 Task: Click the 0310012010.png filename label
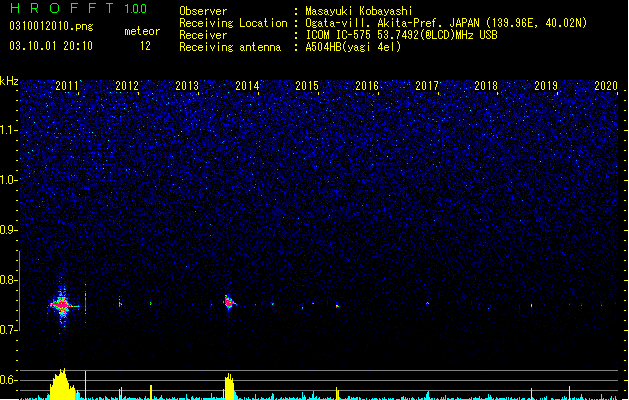pyautogui.click(x=51, y=26)
